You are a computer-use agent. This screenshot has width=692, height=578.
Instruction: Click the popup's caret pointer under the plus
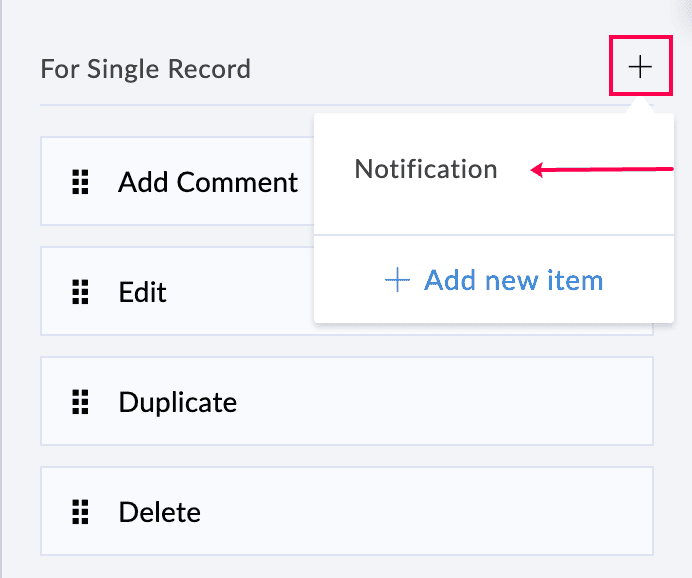[x=640, y=107]
